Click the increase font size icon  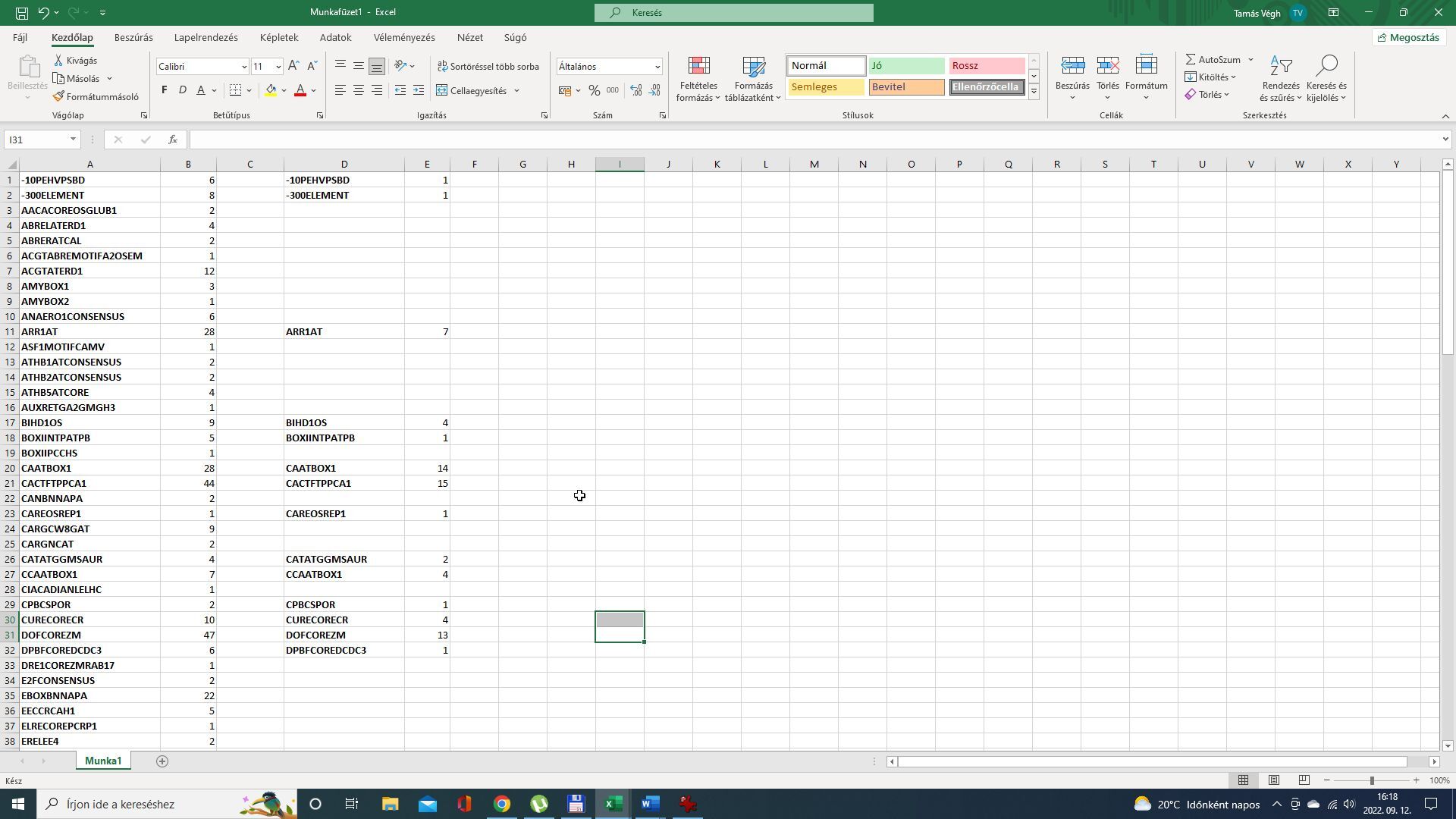pyautogui.click(x=293, y=66)
